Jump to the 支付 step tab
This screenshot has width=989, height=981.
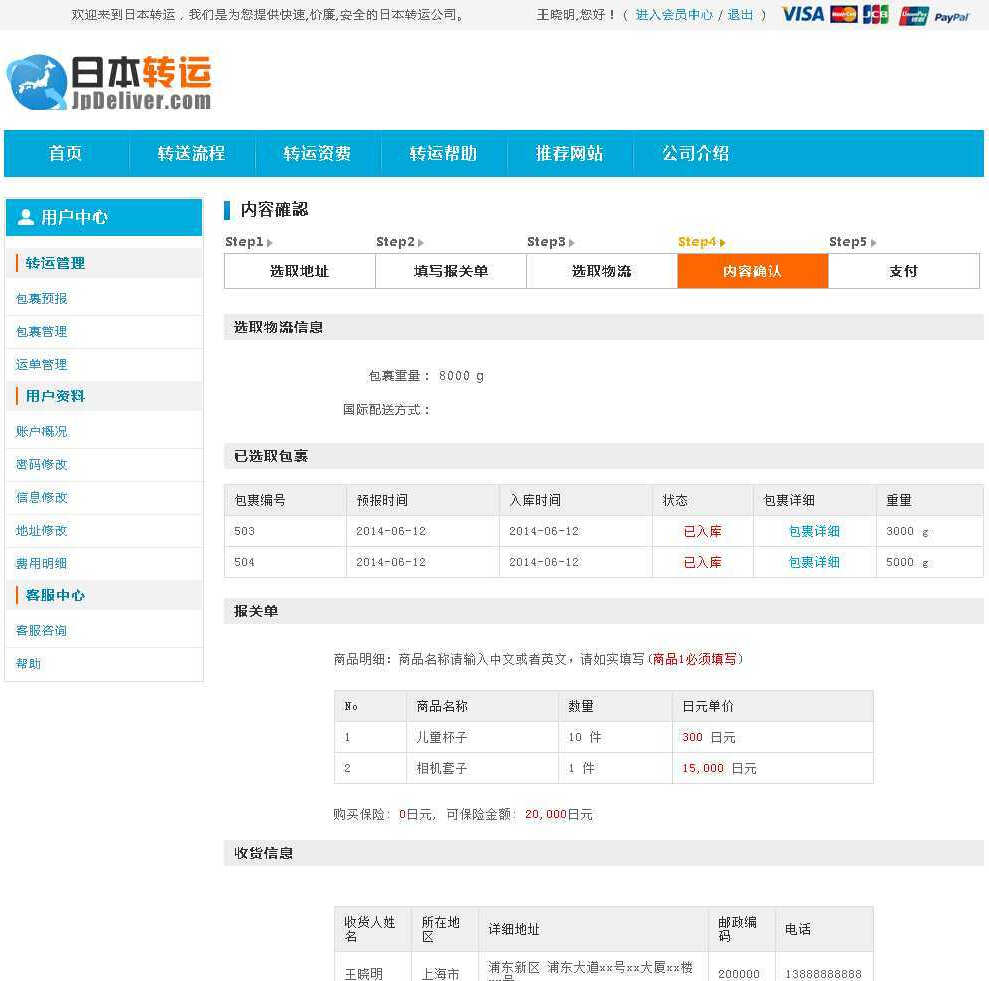pos(903,271)
